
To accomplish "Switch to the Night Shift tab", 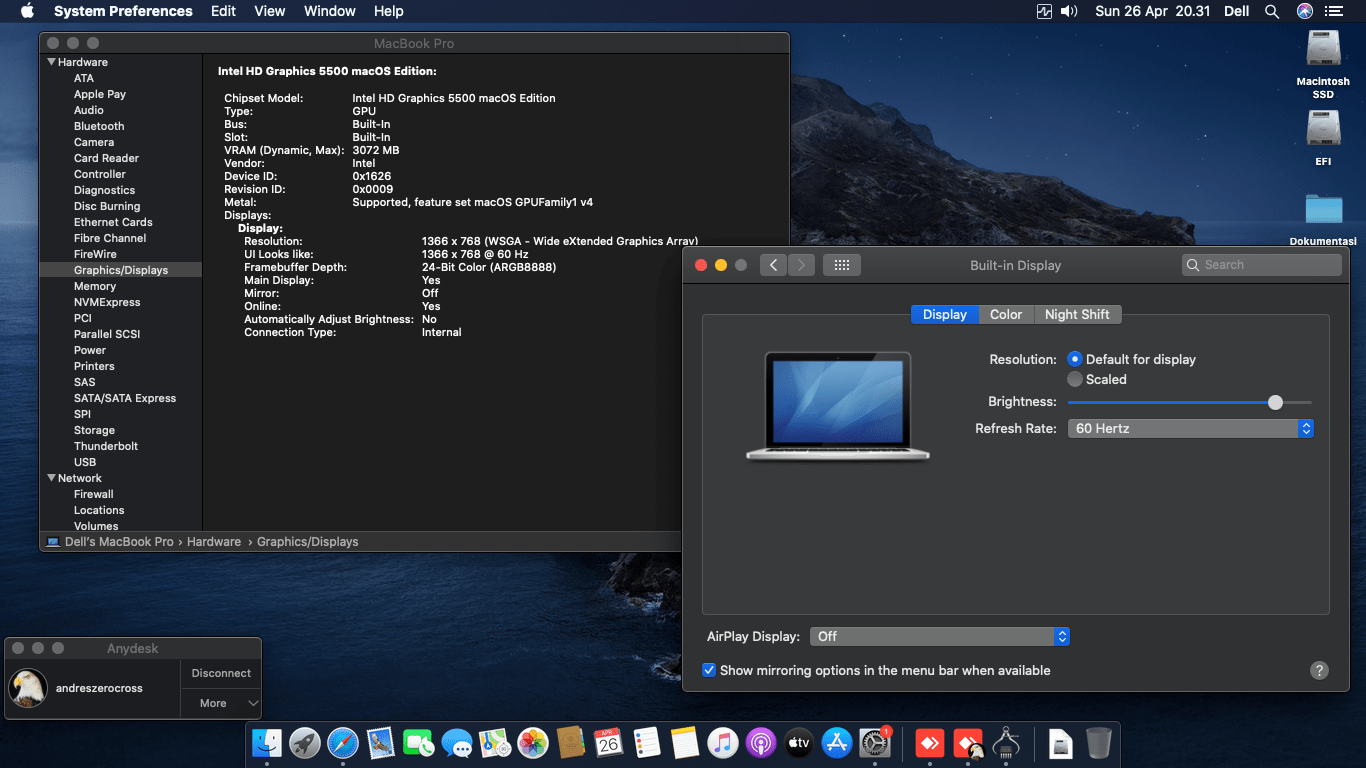I will point(1077,314).
